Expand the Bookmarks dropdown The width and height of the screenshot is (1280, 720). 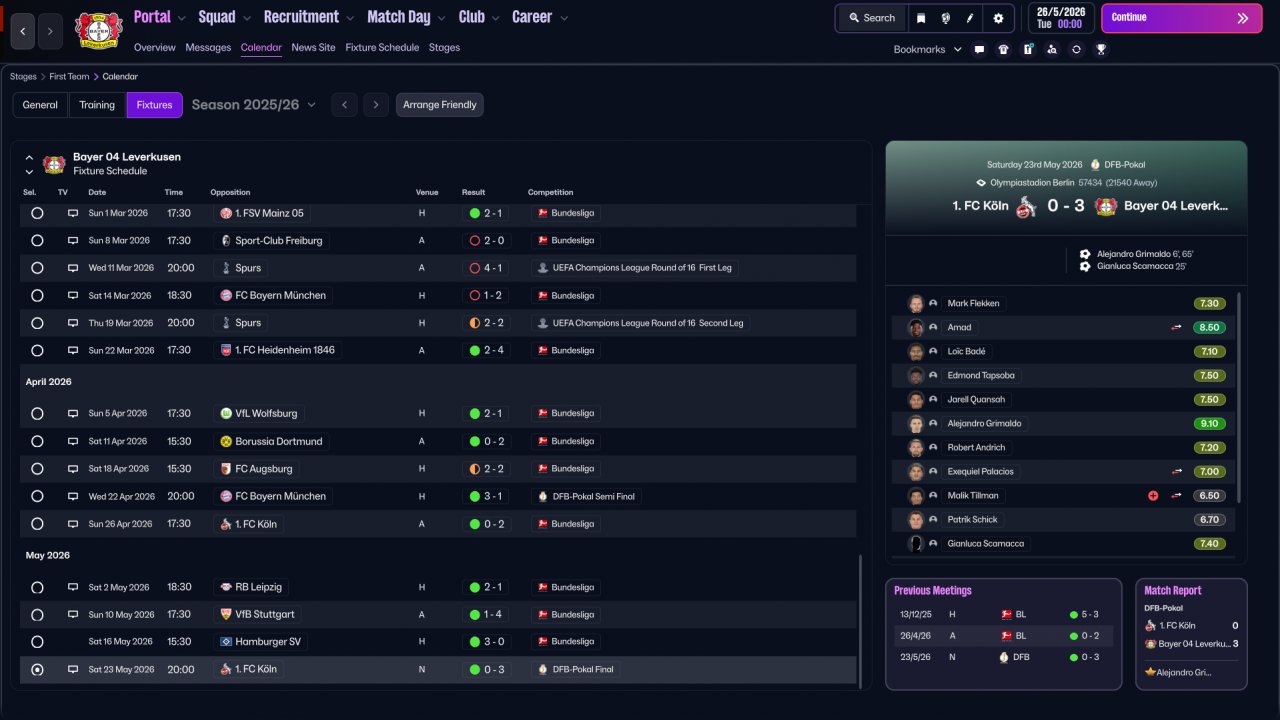(x=928, y=49)
